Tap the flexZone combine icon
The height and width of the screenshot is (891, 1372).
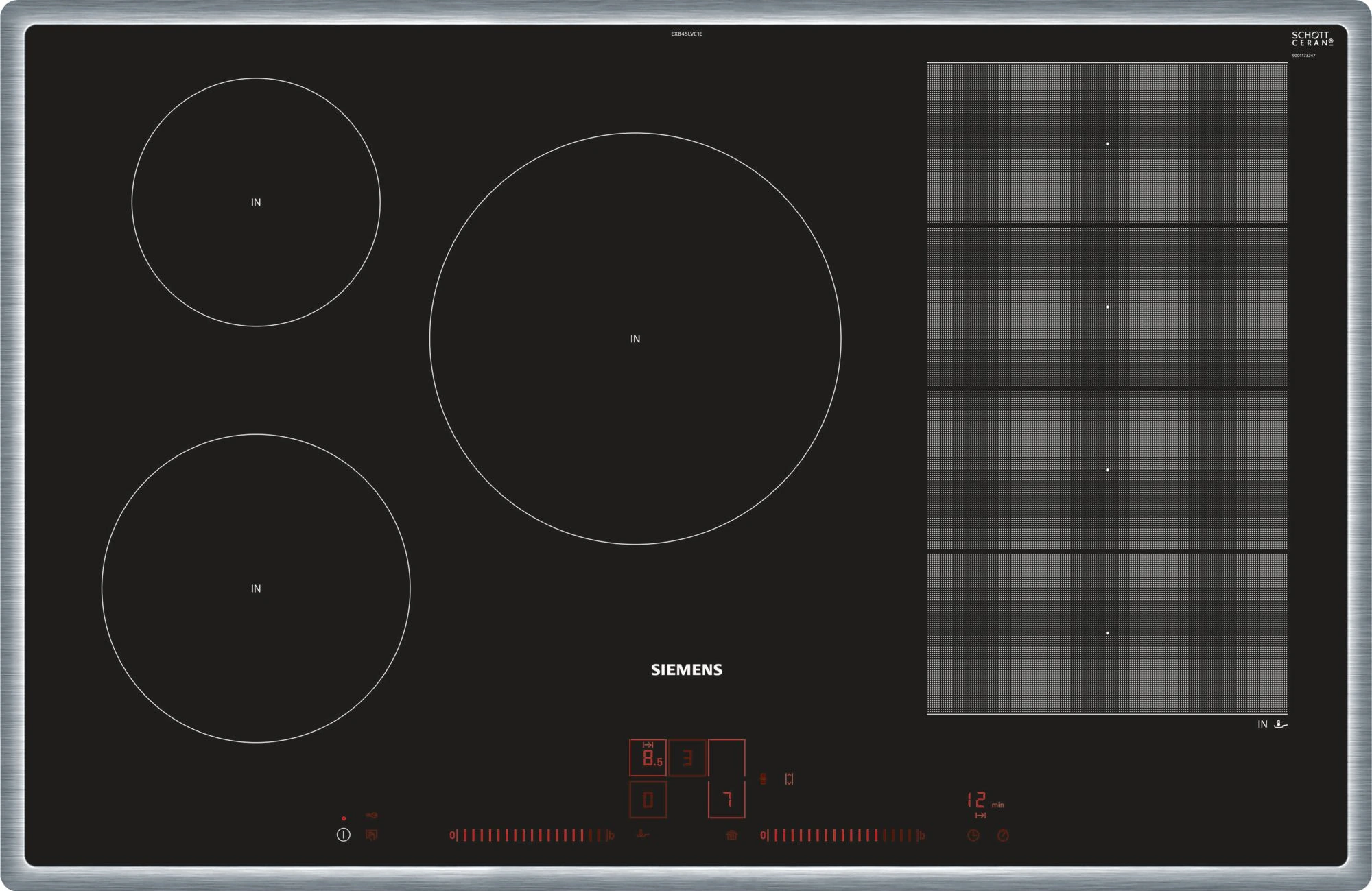pos(763,779)
